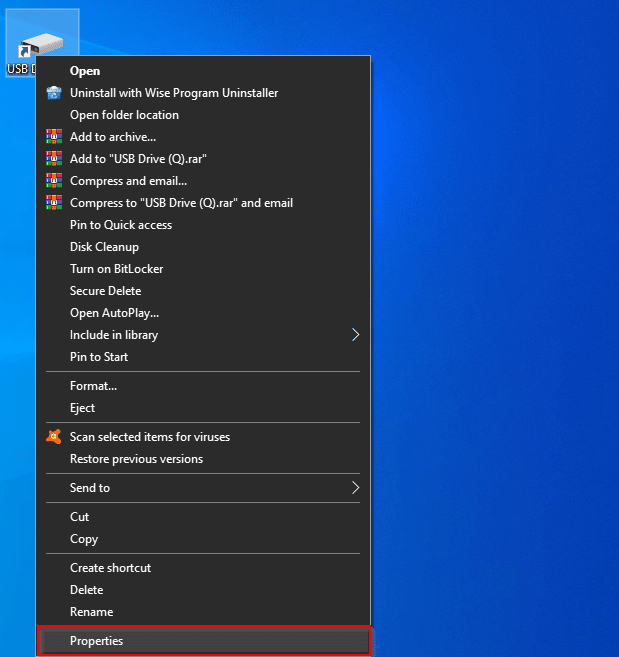This screenshot has width=619, height=657.
Task: Select Pin to Quick access
Action: pyautogui.click(x=120, y=225)
